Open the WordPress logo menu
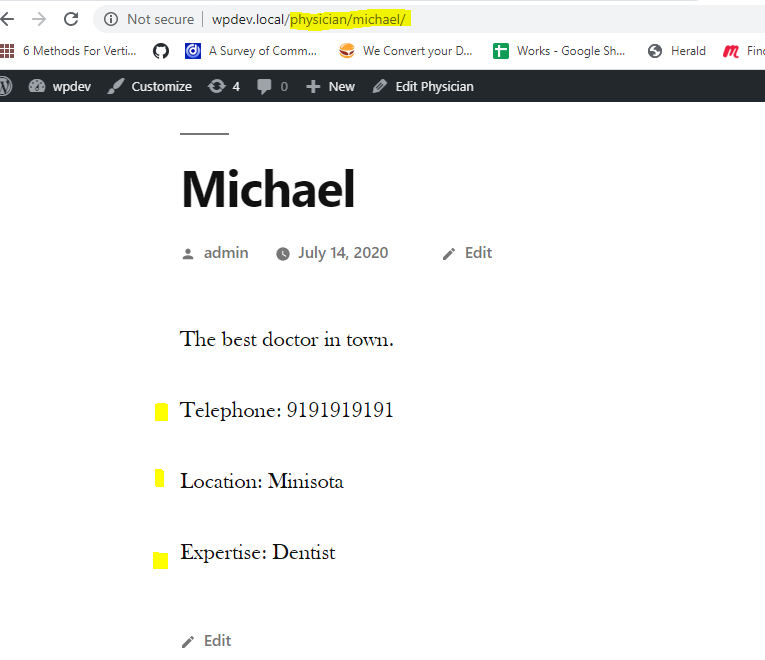 5,86
